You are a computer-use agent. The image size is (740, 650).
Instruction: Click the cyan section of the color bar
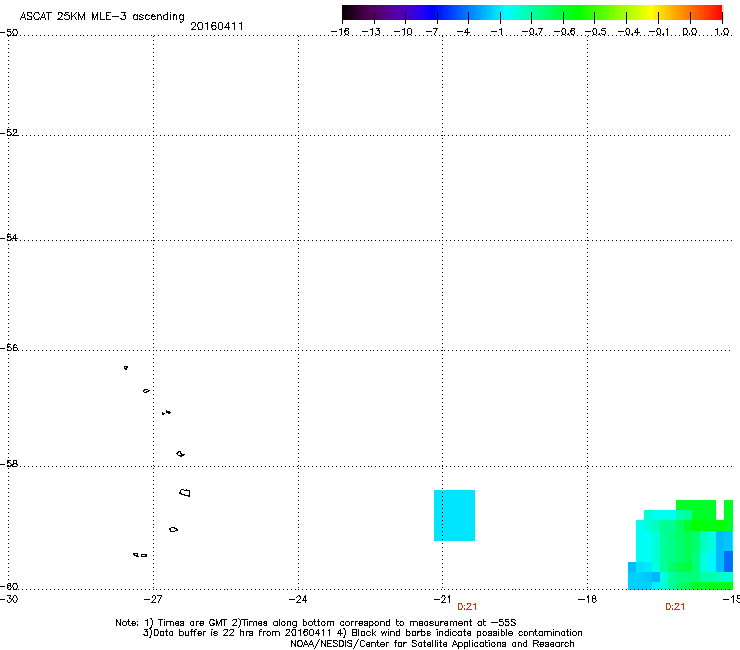(x=507, y=12)
